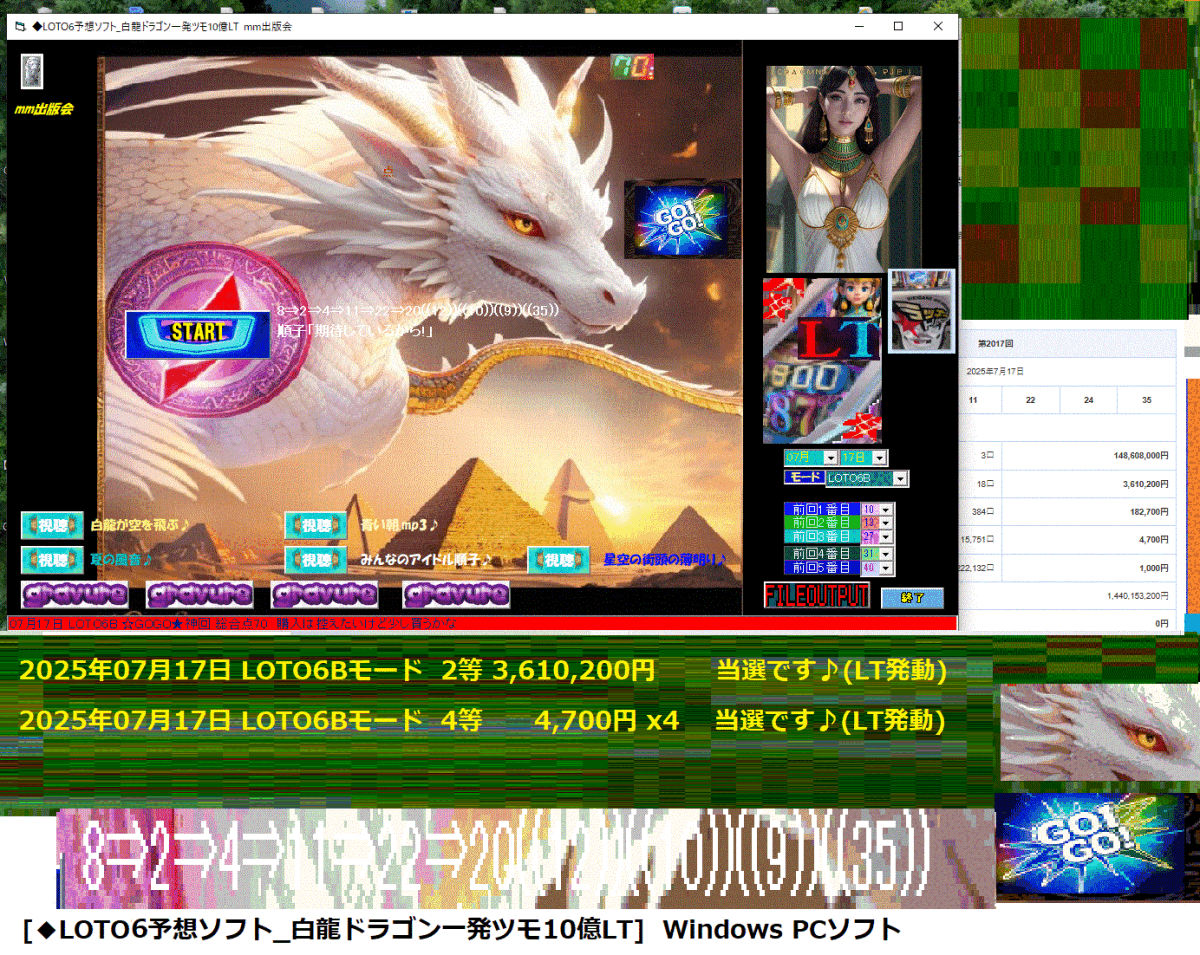Click the 白龍が空を飛ぶ♪ song title
This screenshot has width=1200, height=955.
point(140,524)
